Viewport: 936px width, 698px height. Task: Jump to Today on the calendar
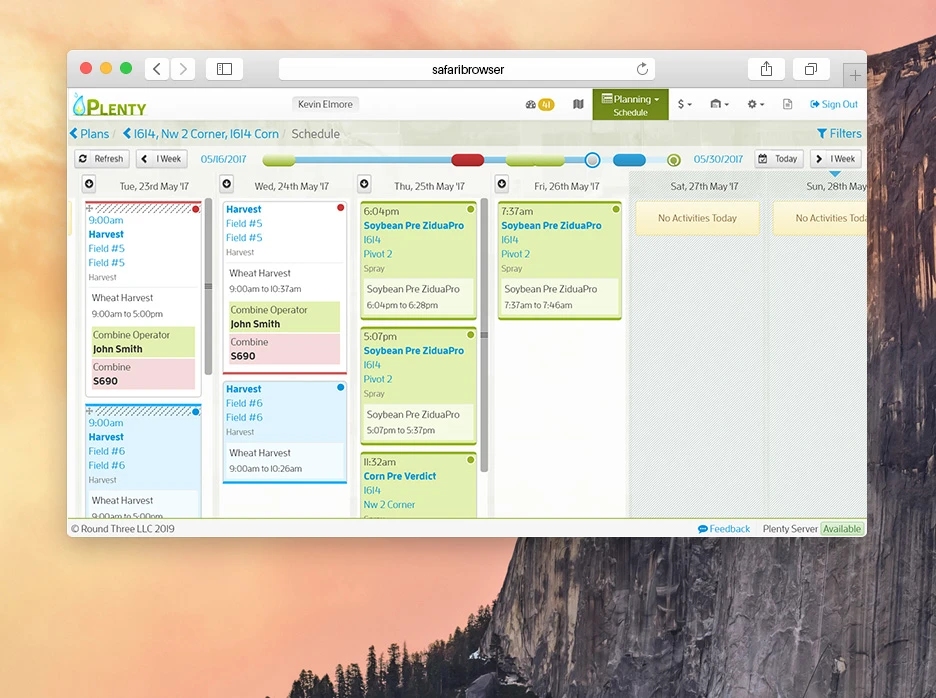coord(778,159)
